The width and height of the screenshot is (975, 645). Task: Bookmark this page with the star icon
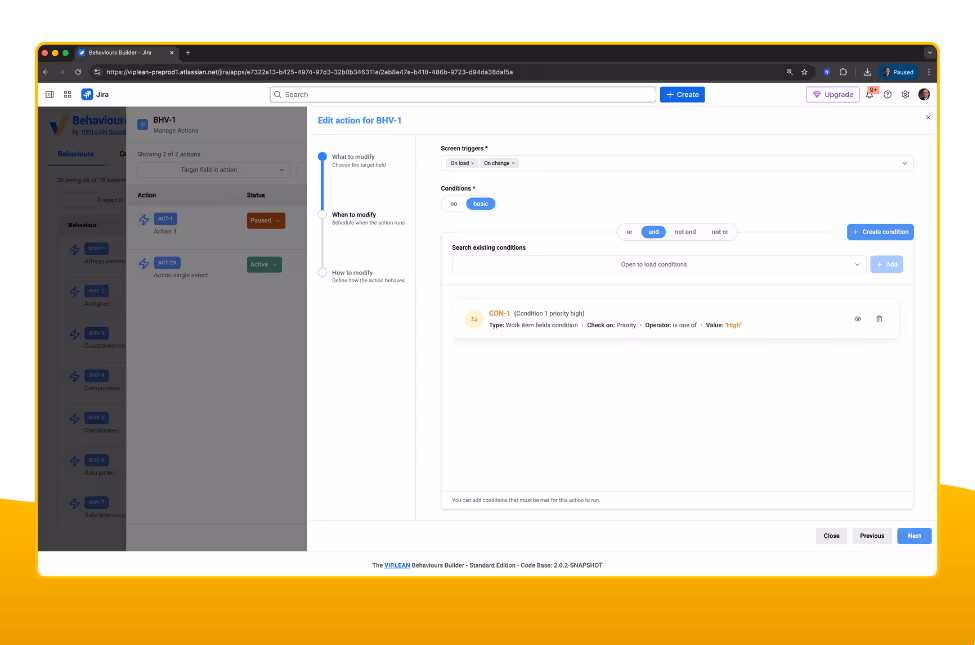(804, 72)
